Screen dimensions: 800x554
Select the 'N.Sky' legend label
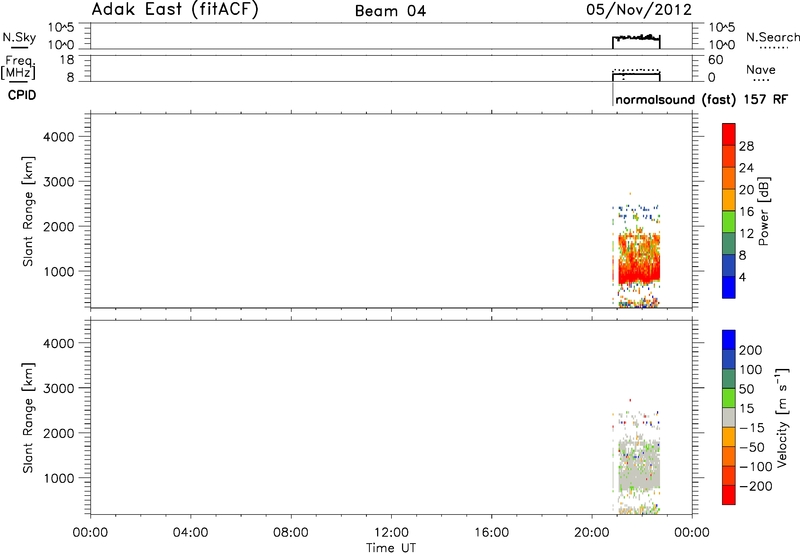click(x=19, y=37)
